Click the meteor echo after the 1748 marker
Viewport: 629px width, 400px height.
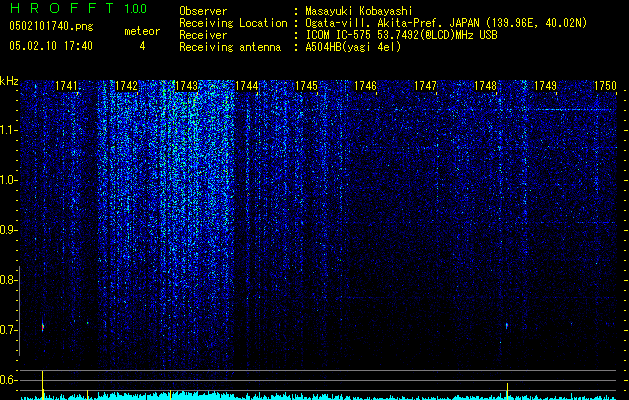click(x=507, y=325)
